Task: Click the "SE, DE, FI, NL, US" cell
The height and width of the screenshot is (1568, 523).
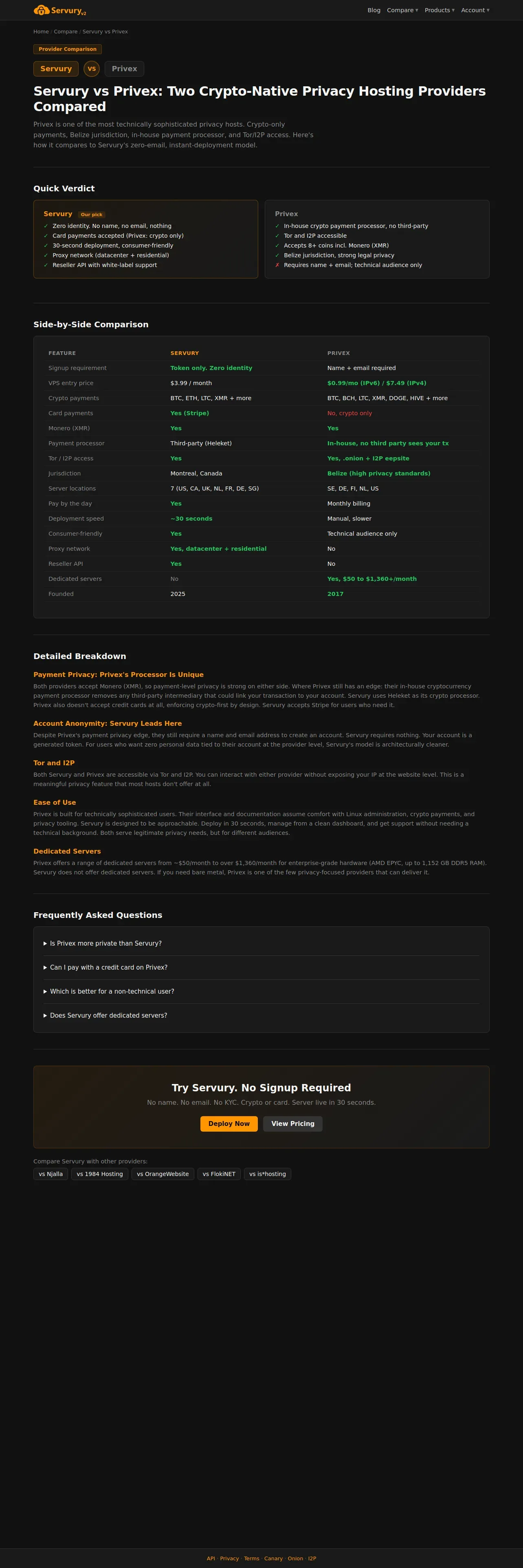Action: click(x=353, y=489)
